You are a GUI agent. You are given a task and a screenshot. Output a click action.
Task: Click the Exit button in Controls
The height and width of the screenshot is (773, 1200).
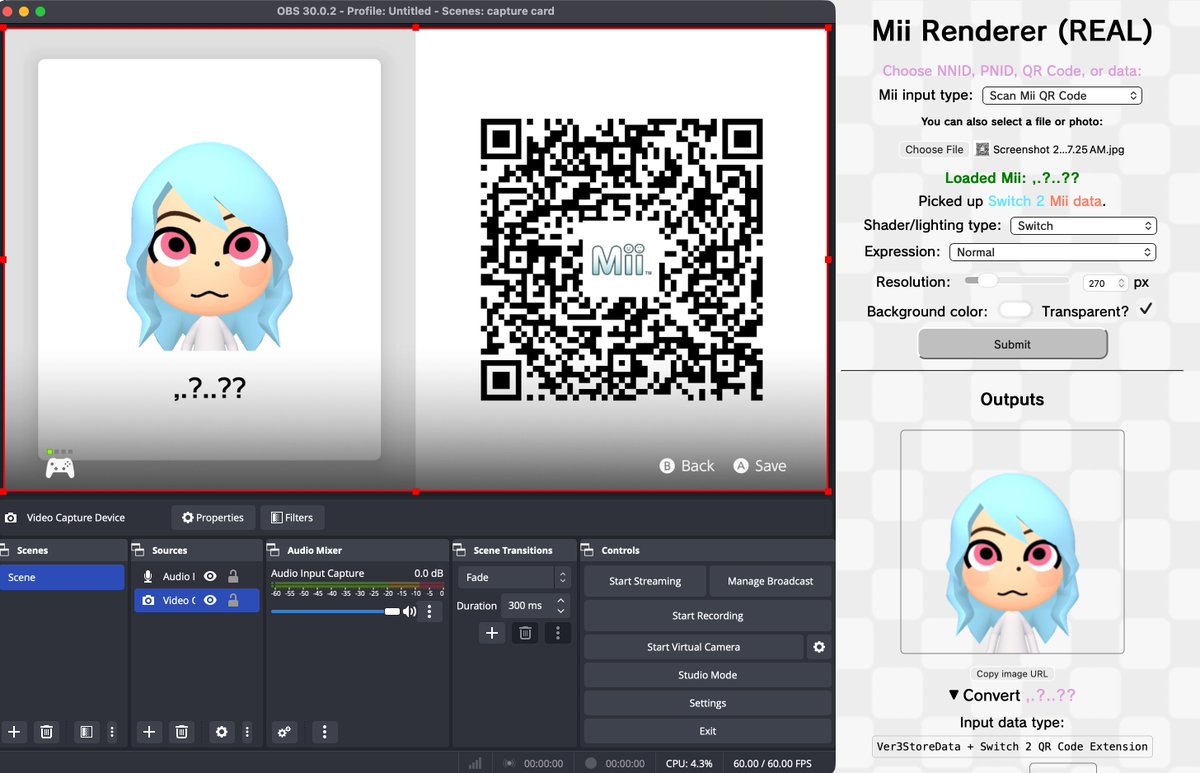707,731
